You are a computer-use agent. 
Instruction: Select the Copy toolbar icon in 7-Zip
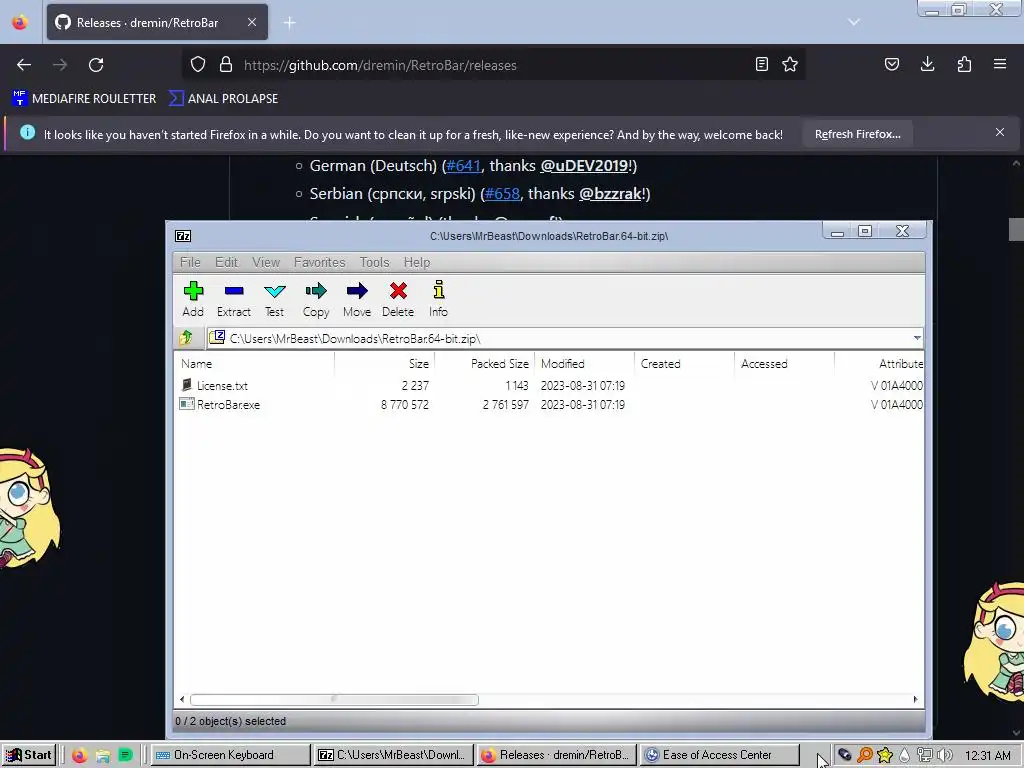[x=315, y=299]
